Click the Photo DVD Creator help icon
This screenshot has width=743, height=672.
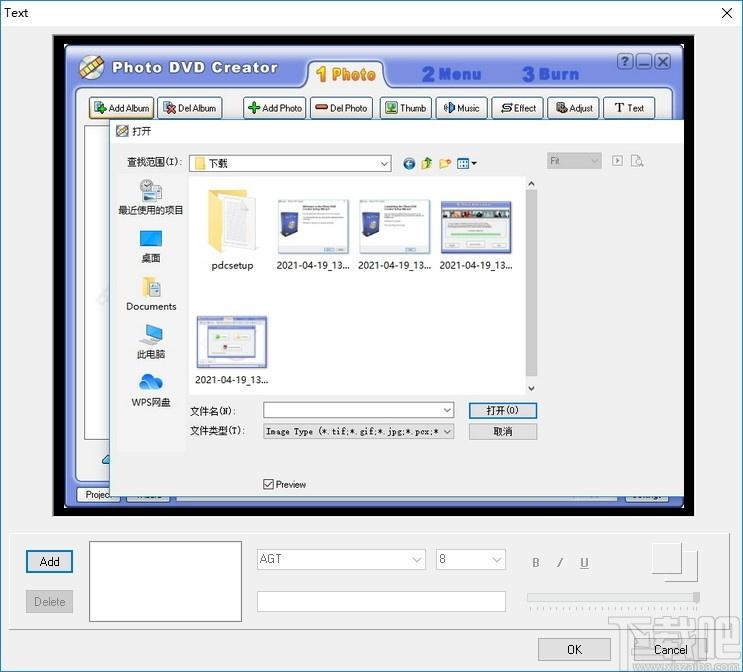[625, 62]
